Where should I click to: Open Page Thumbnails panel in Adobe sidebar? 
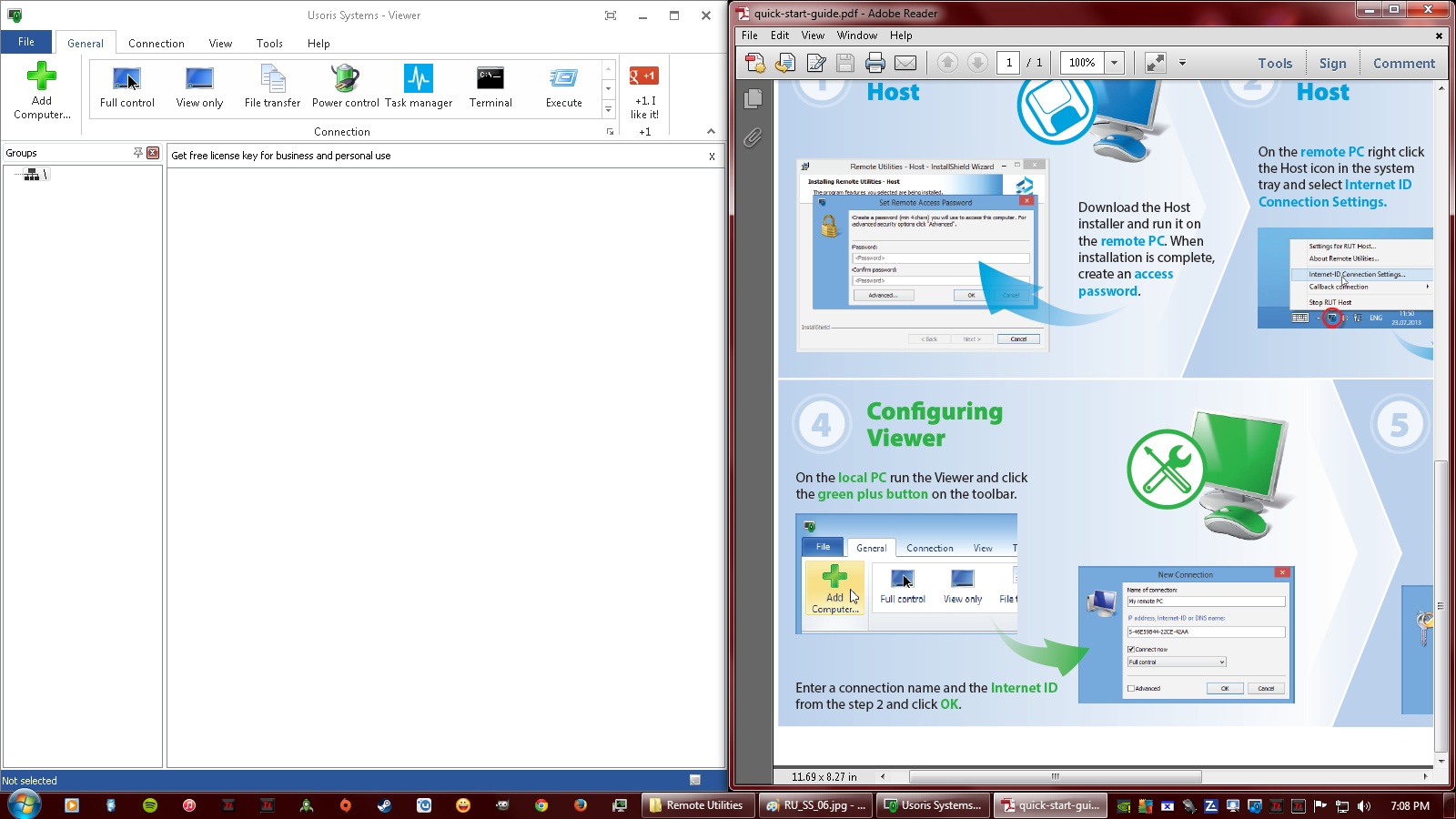click(753, 98)
